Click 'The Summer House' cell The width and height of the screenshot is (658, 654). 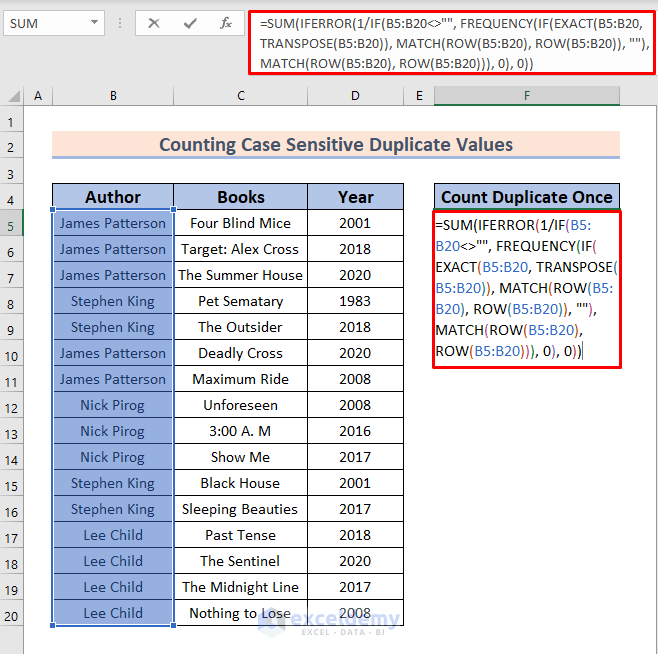(240, 275)
